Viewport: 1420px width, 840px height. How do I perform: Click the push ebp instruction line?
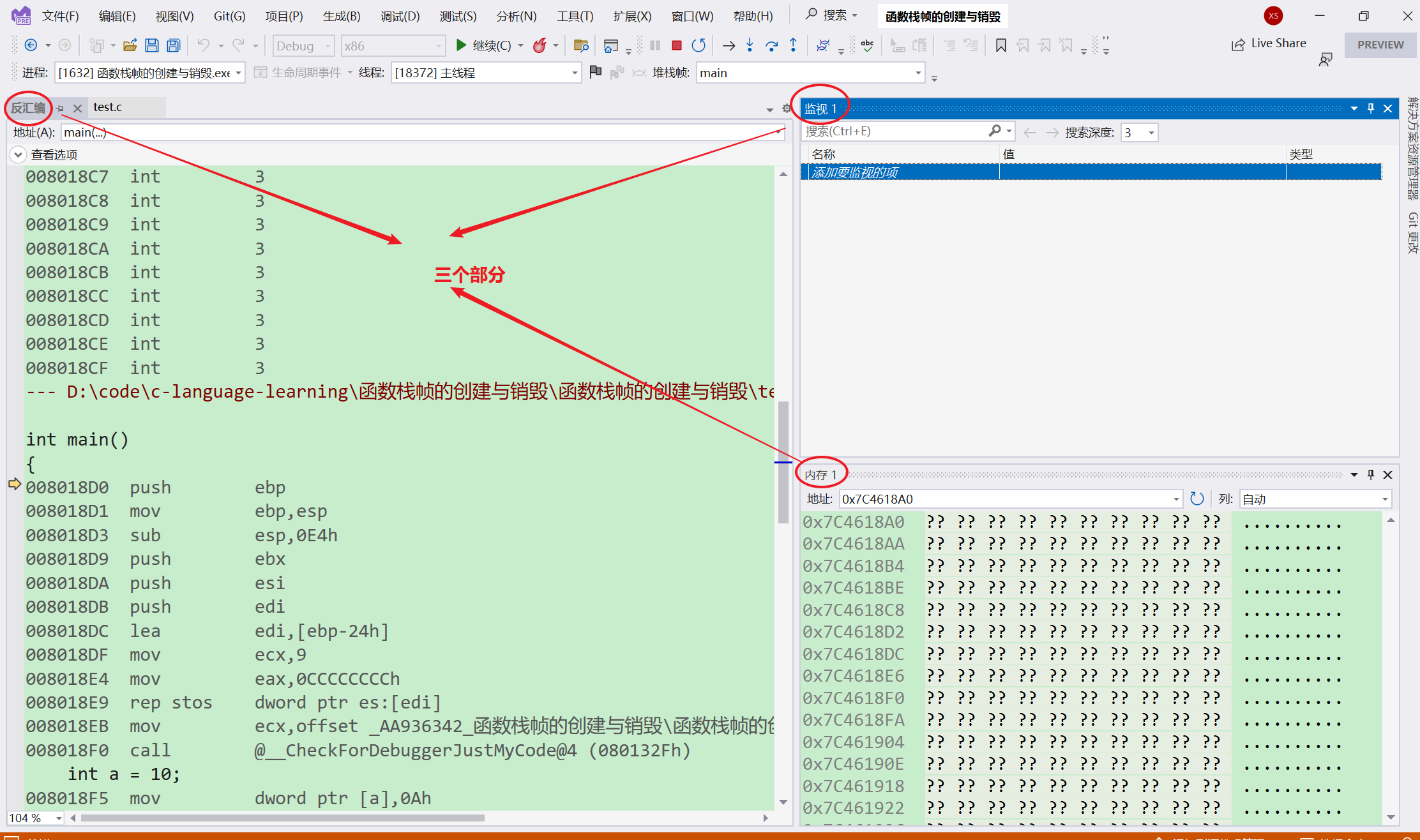(x=156, y=487)
